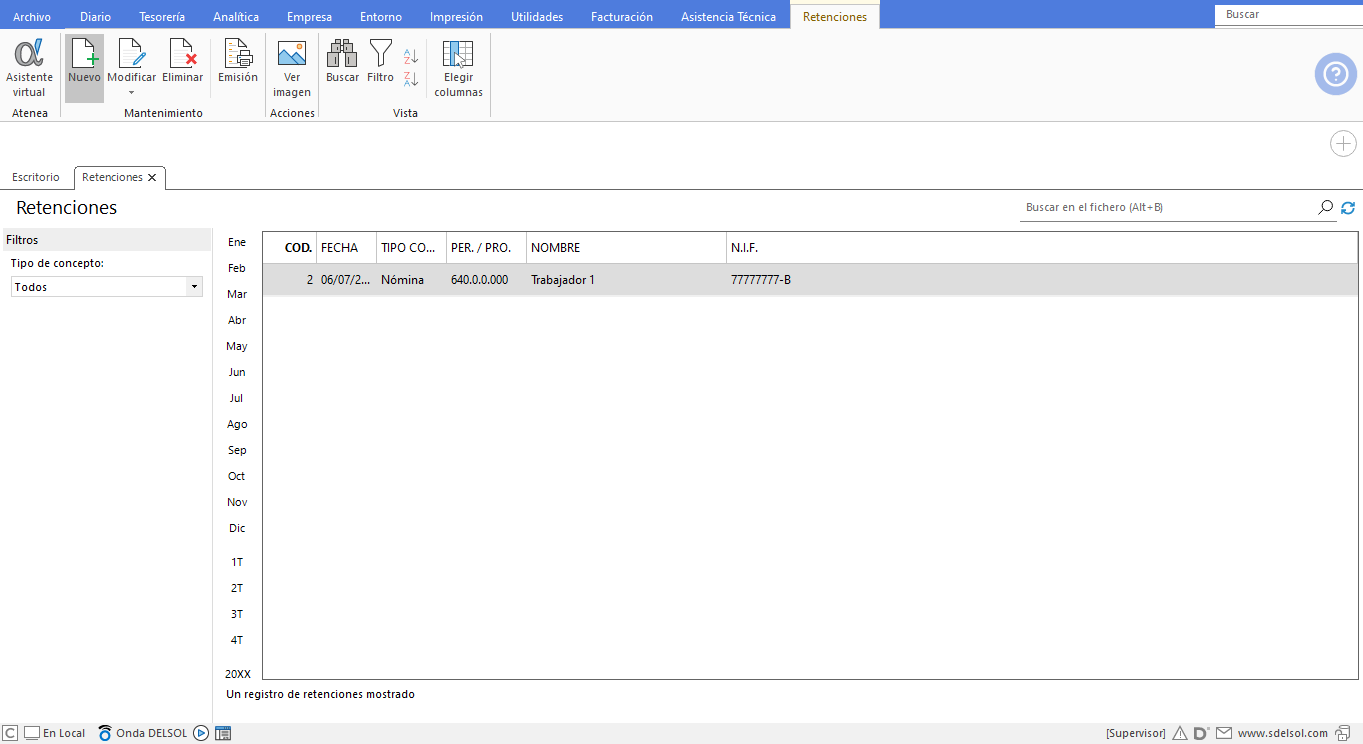Viewport: 1363px width, 744px height.
Task: Open the Emisión printing tool
Action: click(x=238, y=62)
